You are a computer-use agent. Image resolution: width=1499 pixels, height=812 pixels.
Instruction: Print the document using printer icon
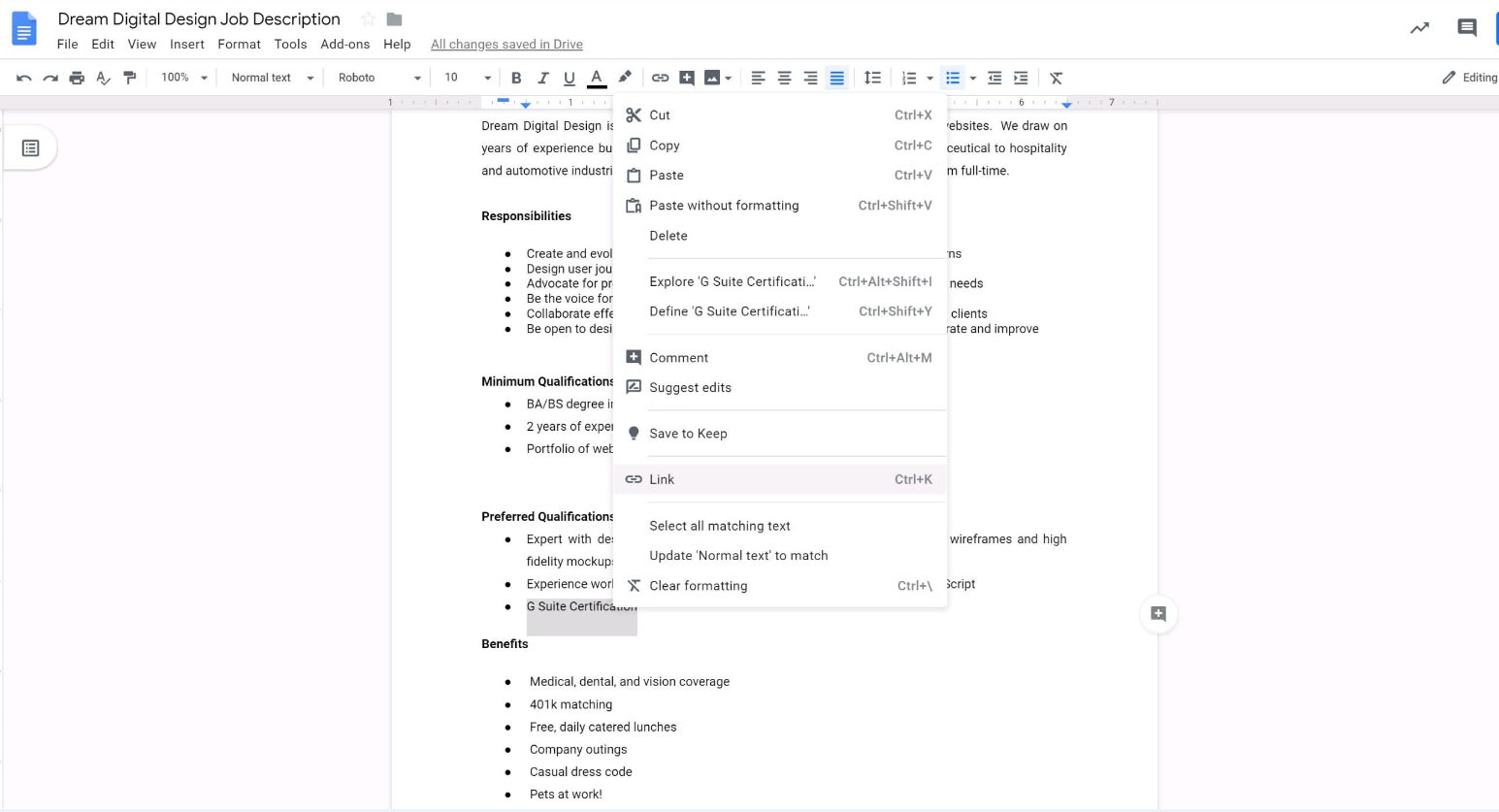tap(77, 78)
